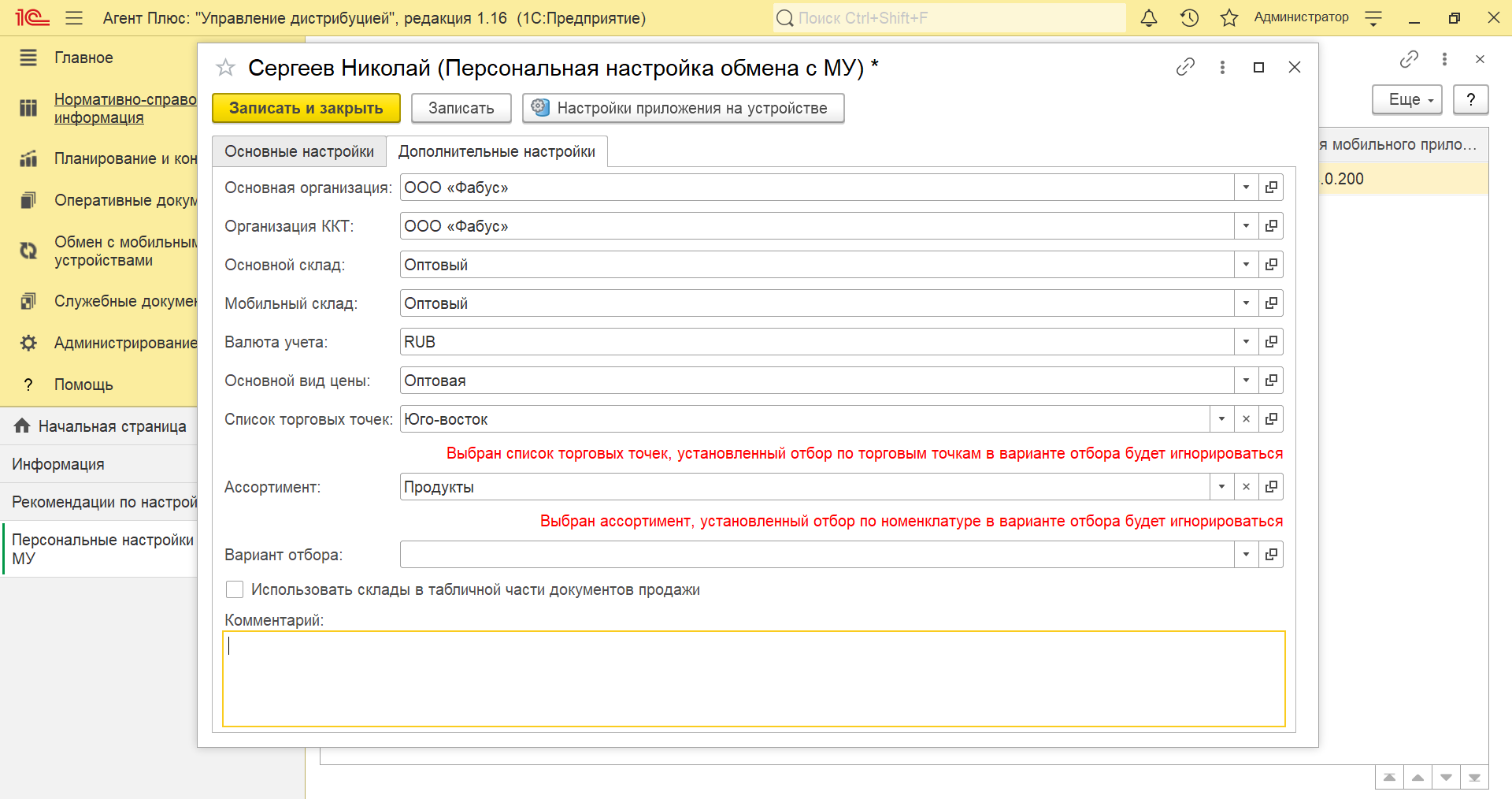This screenshot has height=799, width=1512.
Task: Expand Список торговых точек dropdown
Action: pos(1221,419)
